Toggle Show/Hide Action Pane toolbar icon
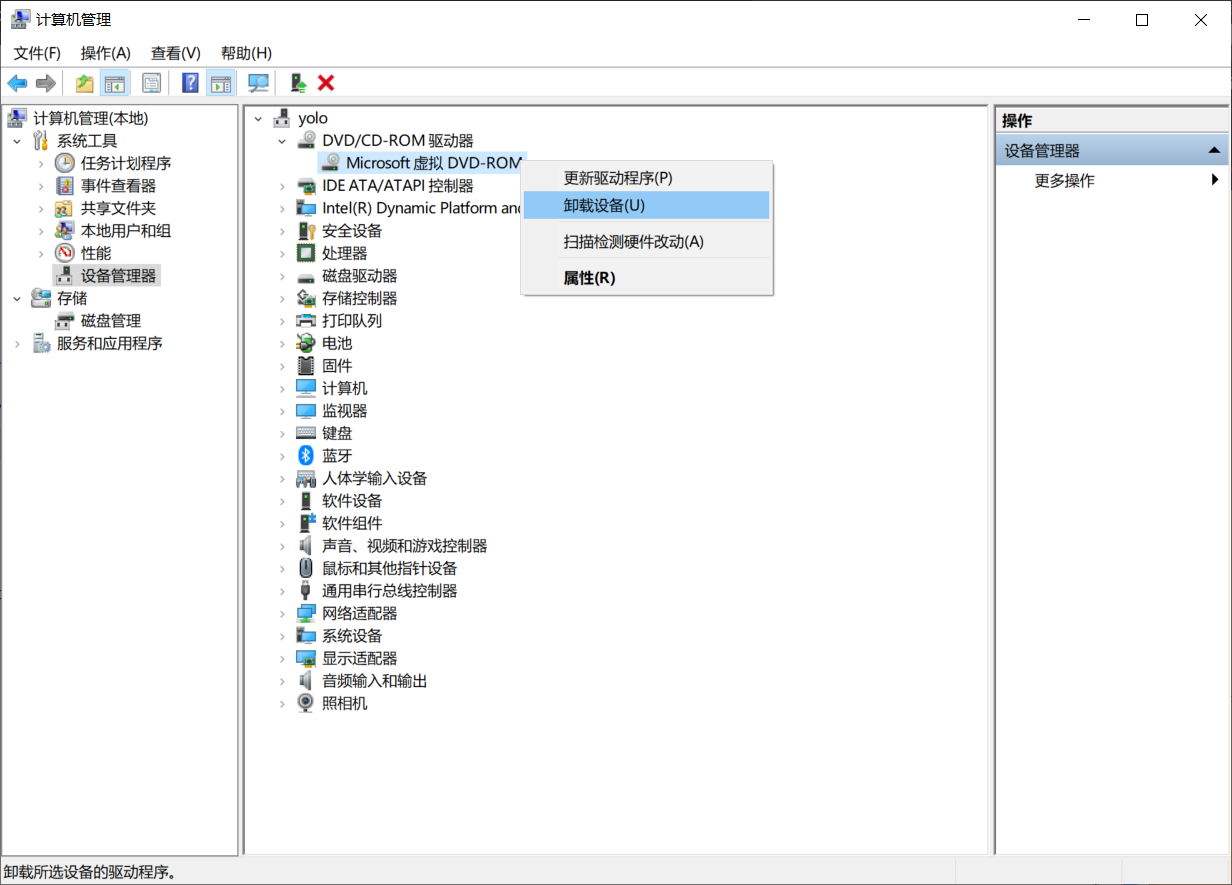Screen dimensions: 1232x885 pyautogui.click(x=220, y=83)
